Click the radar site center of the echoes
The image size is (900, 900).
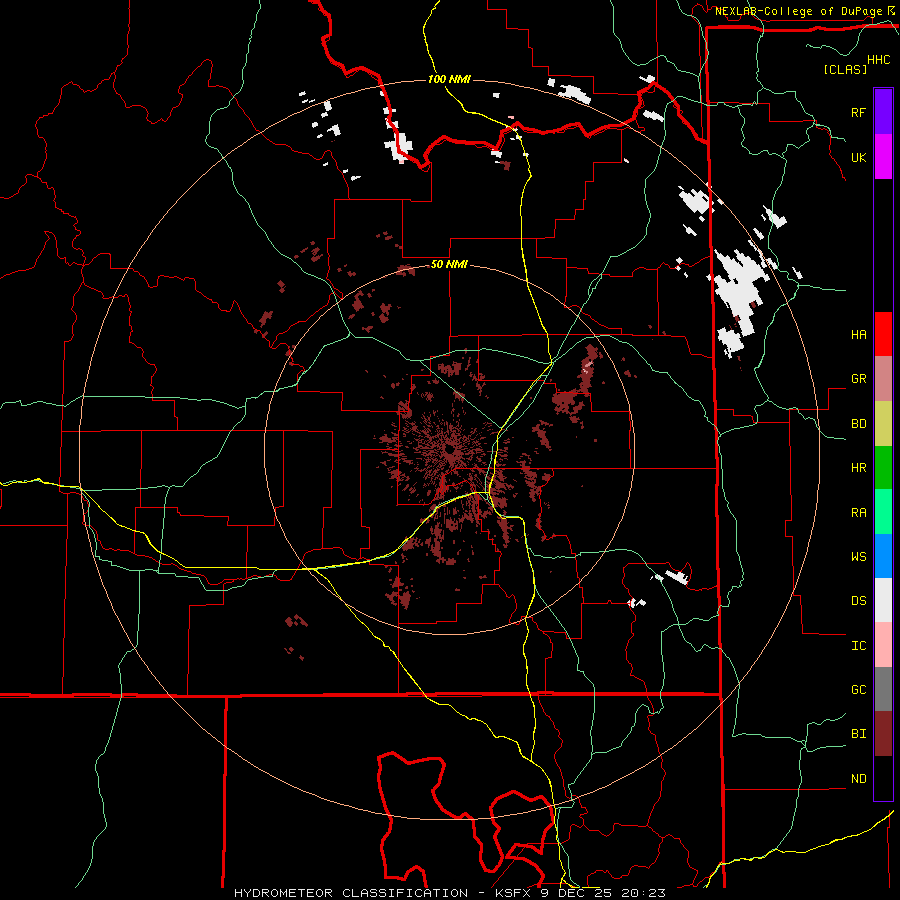(x=449, y=449)
